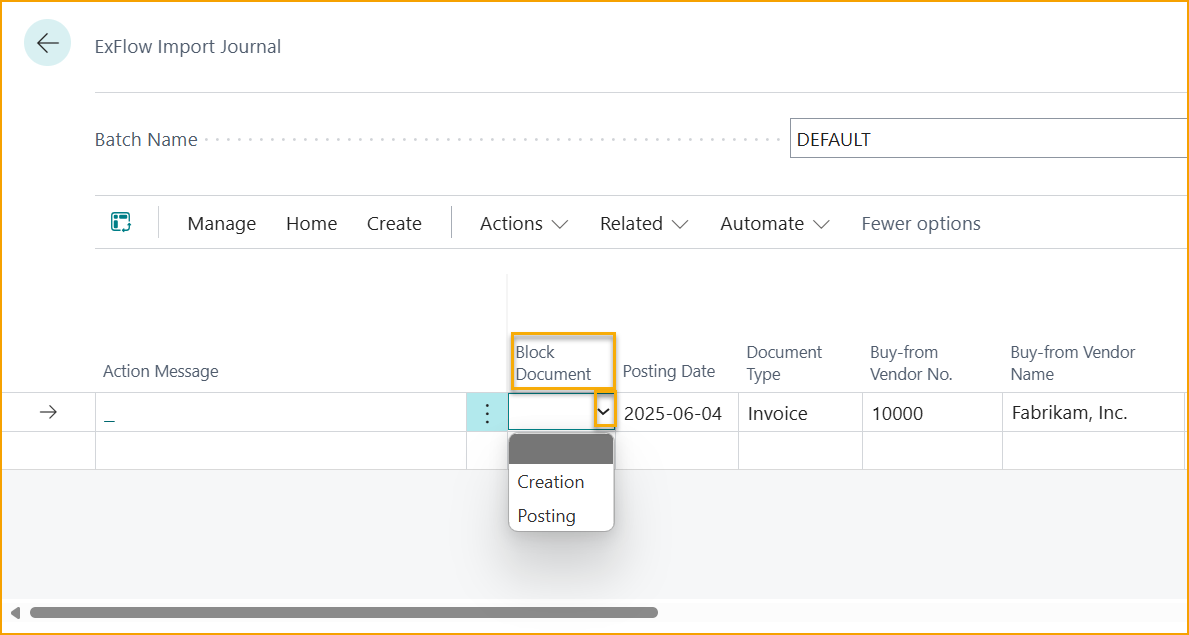Click the Document Type column header
The image size is (1189, 635).
(x=784, y=363)
